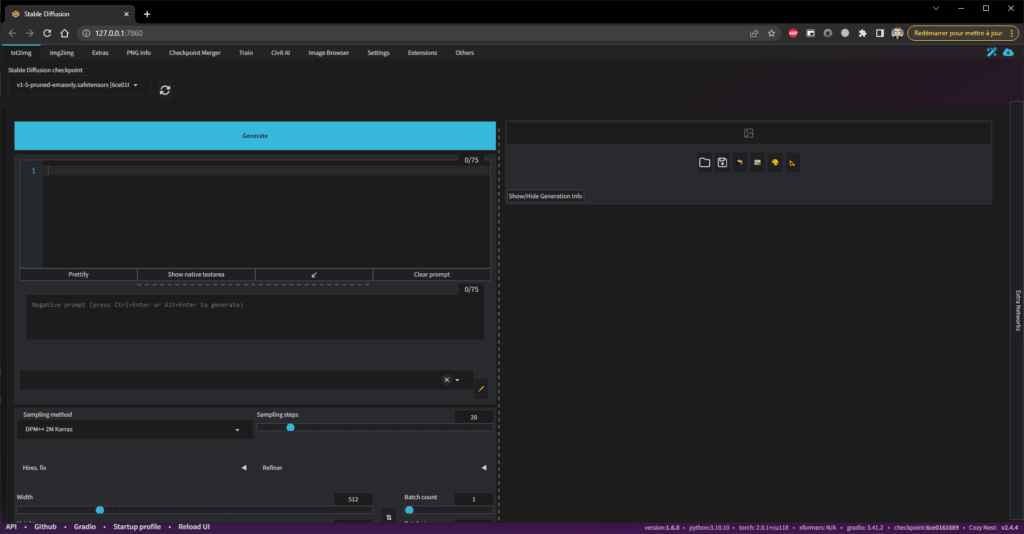Click the save image floppy disk icon
The width and height of the screenshot is (1024, 534).
(722, 162)
